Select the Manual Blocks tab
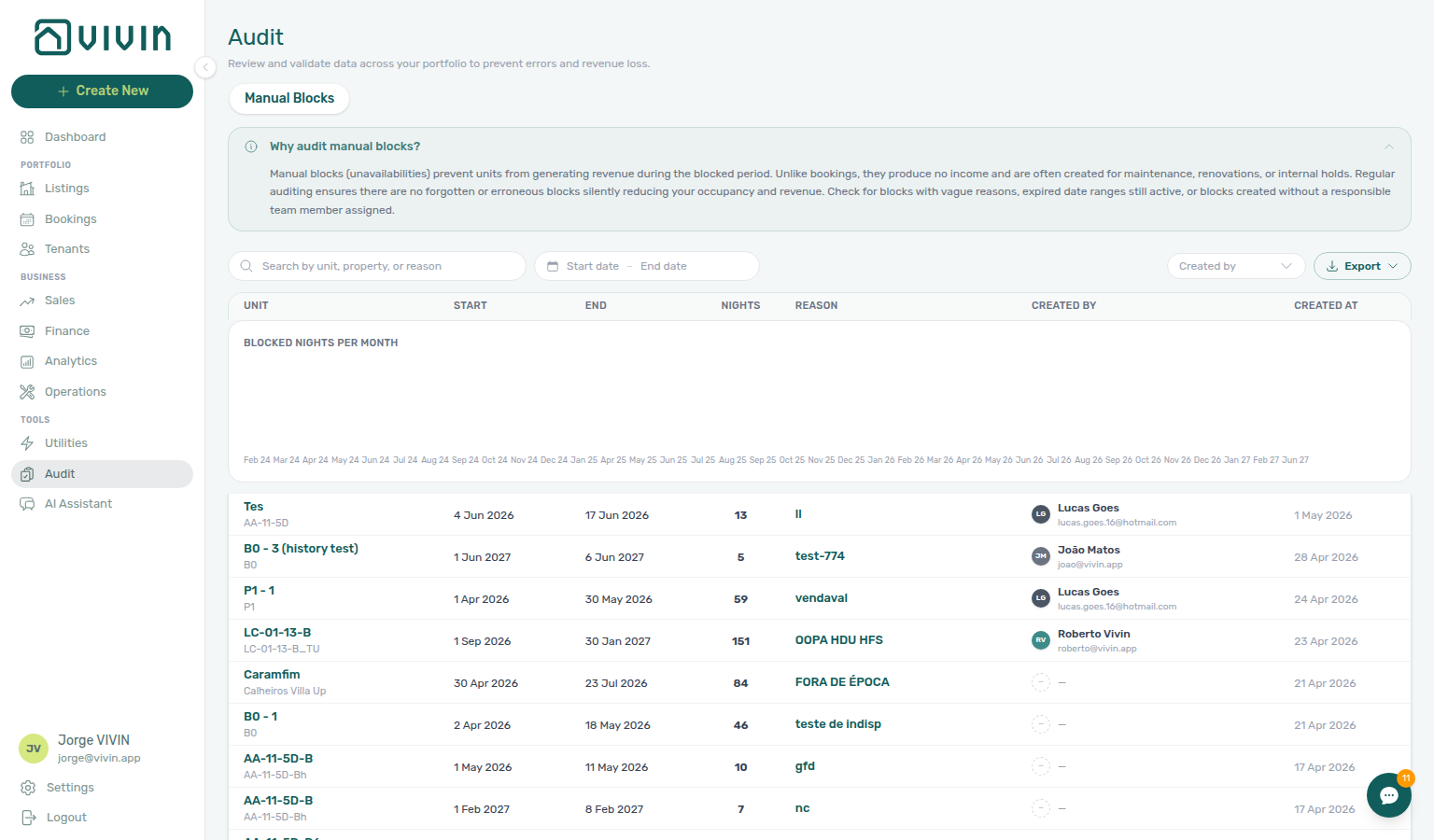 point(289,98)
